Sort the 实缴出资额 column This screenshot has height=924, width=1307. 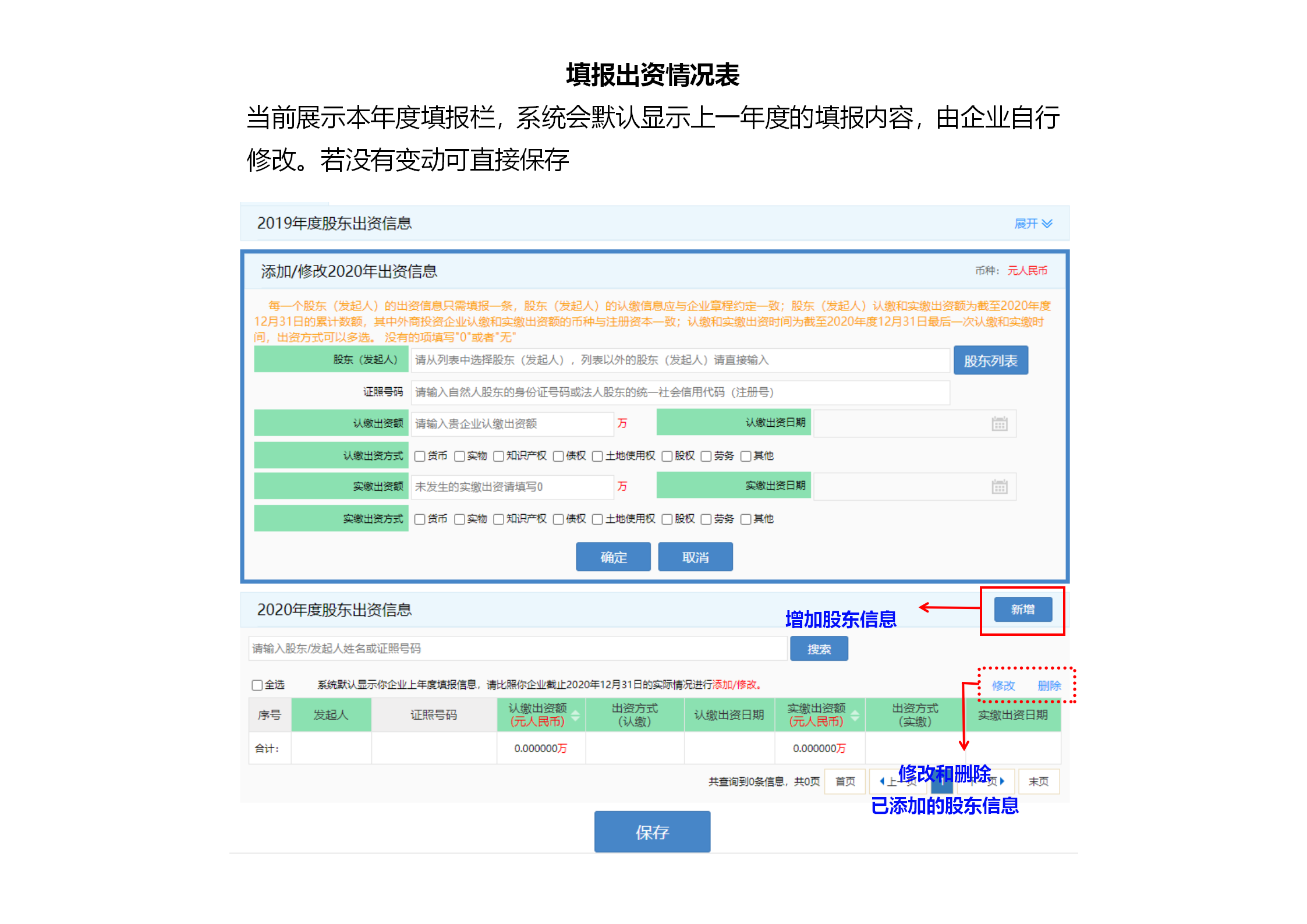pos(855,714)
